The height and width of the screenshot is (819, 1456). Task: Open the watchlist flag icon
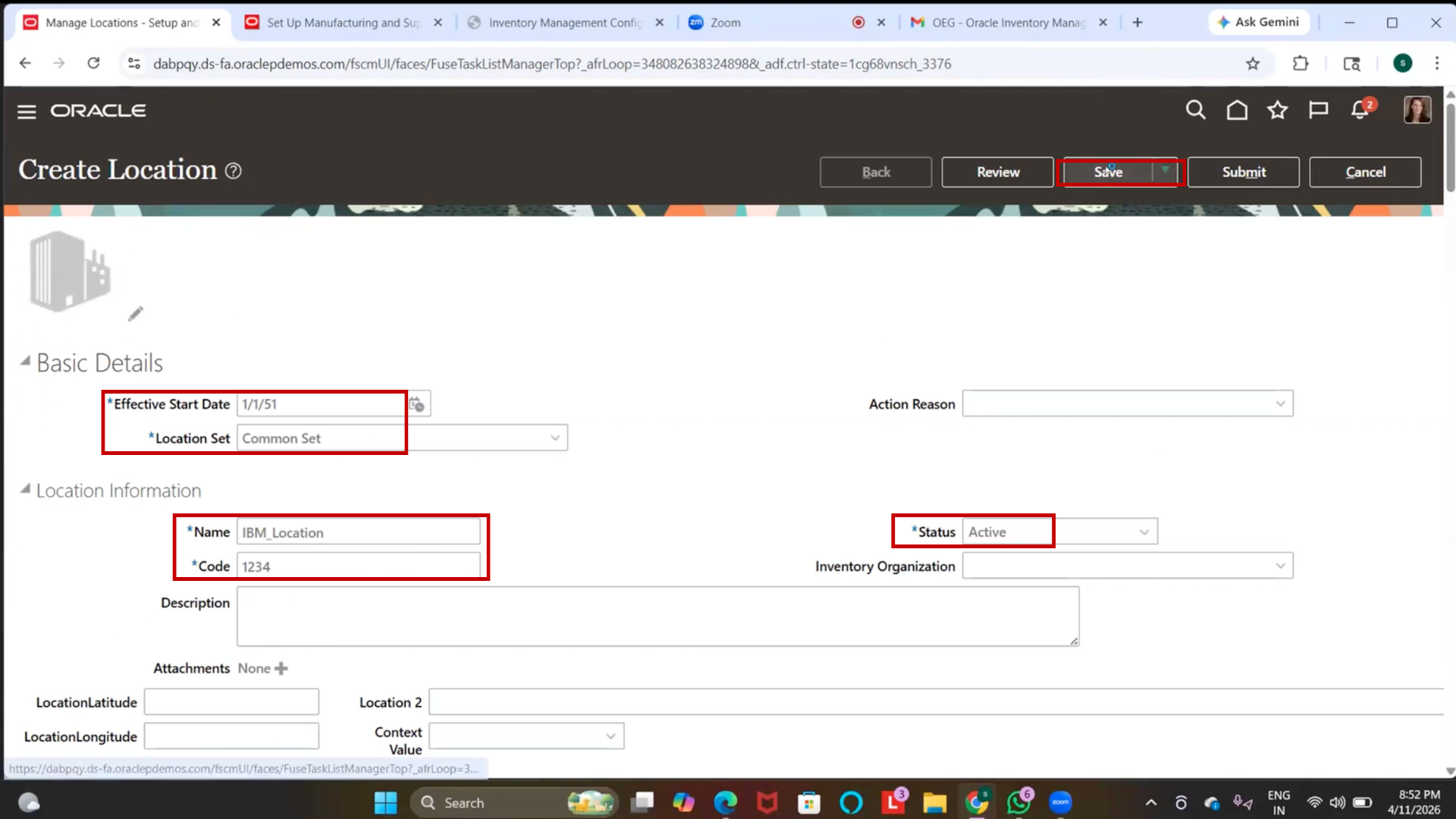(1319, 111)
